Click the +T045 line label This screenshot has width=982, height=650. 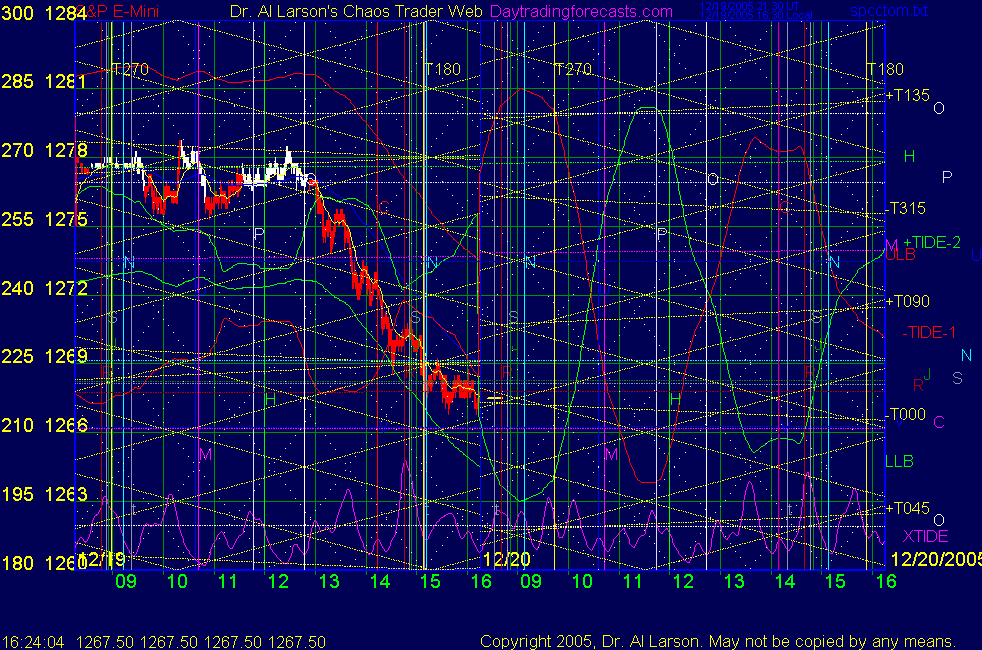tap(907, 508)
